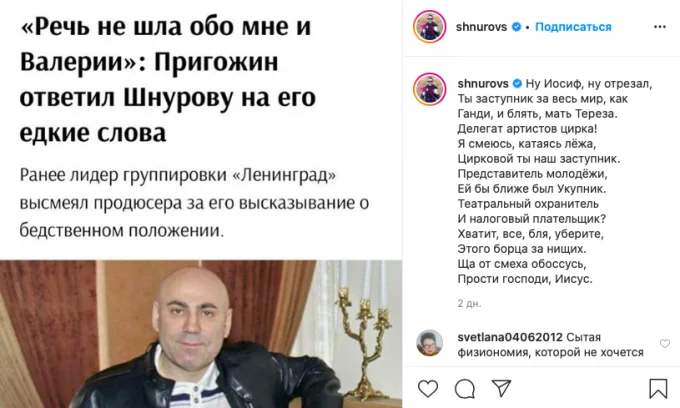
Task: Click the Prigozhin article headline image text
Action: [x=167, y=79]
